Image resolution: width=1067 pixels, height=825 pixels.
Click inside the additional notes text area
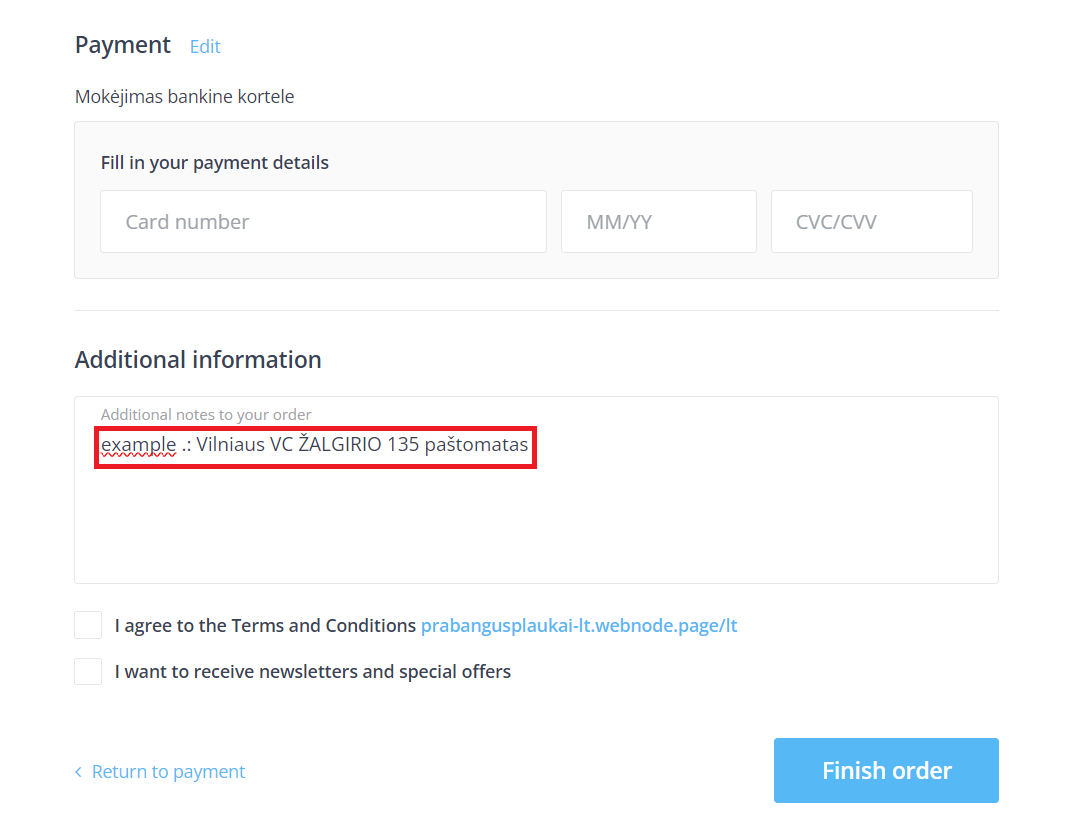[x=536, y=520]
